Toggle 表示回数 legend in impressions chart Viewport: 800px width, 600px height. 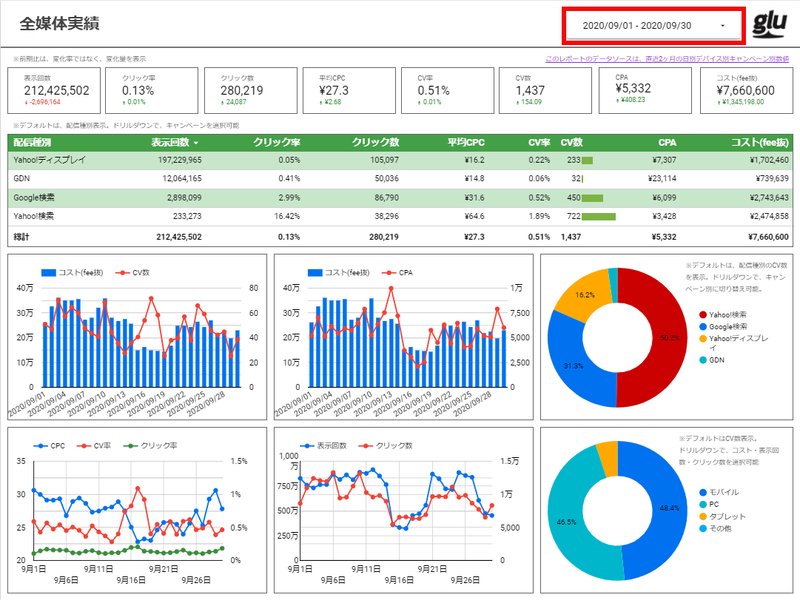(x=323, y=446)
